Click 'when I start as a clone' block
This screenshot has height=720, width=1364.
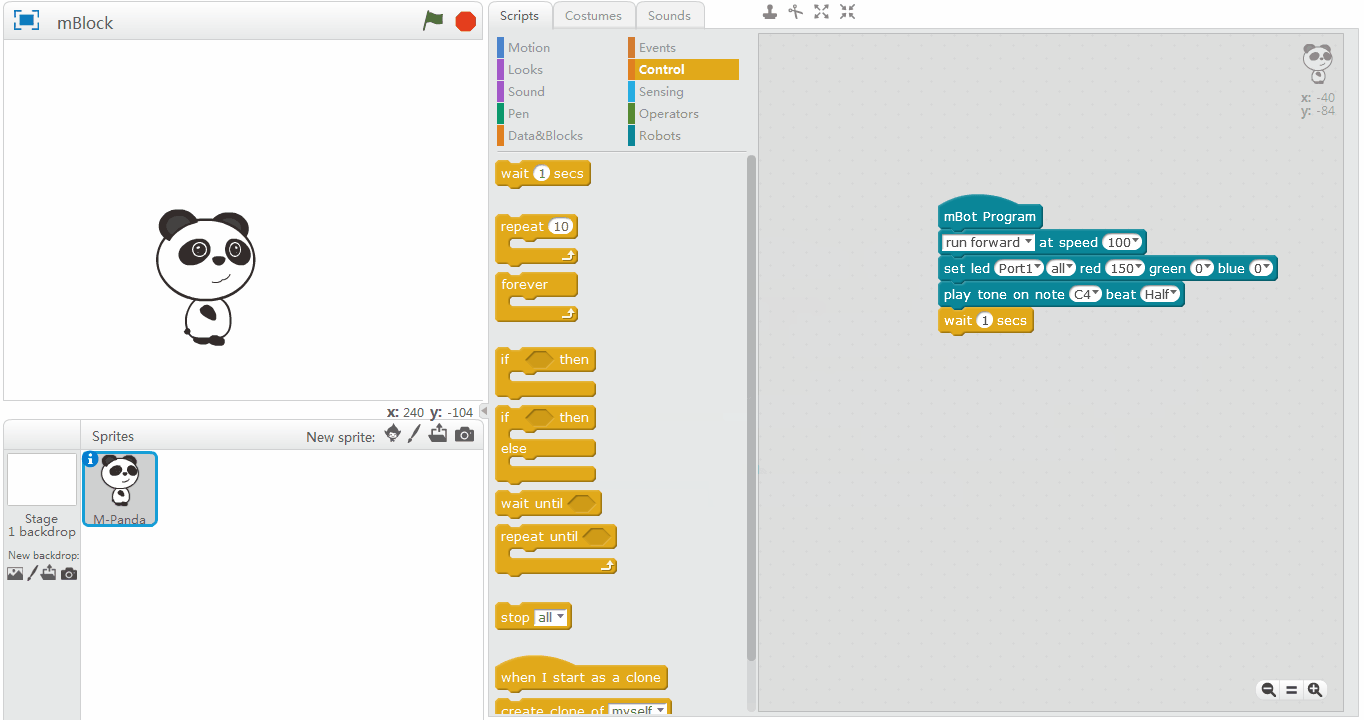click(581, 675)
